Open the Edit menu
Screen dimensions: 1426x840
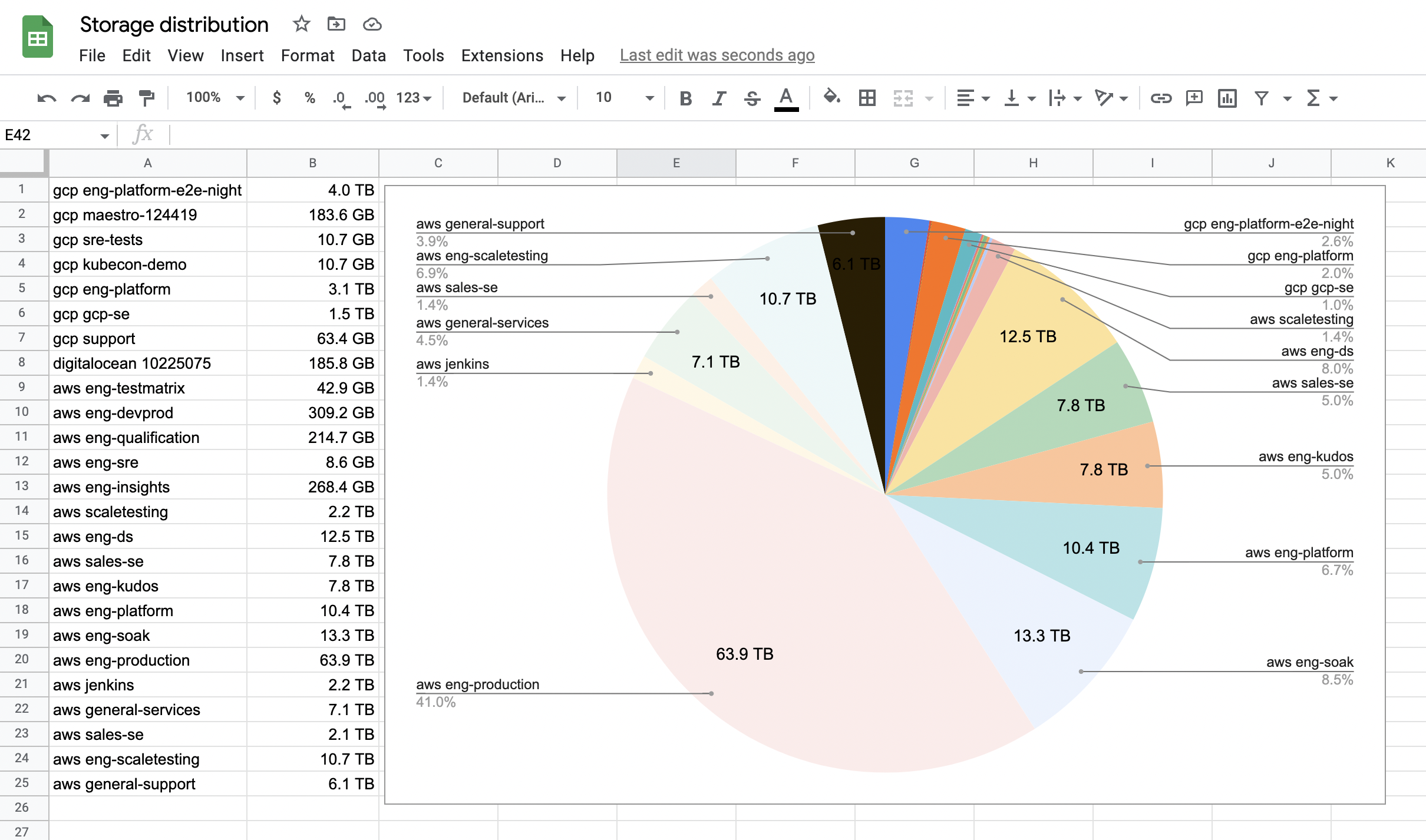coord(136,55)
